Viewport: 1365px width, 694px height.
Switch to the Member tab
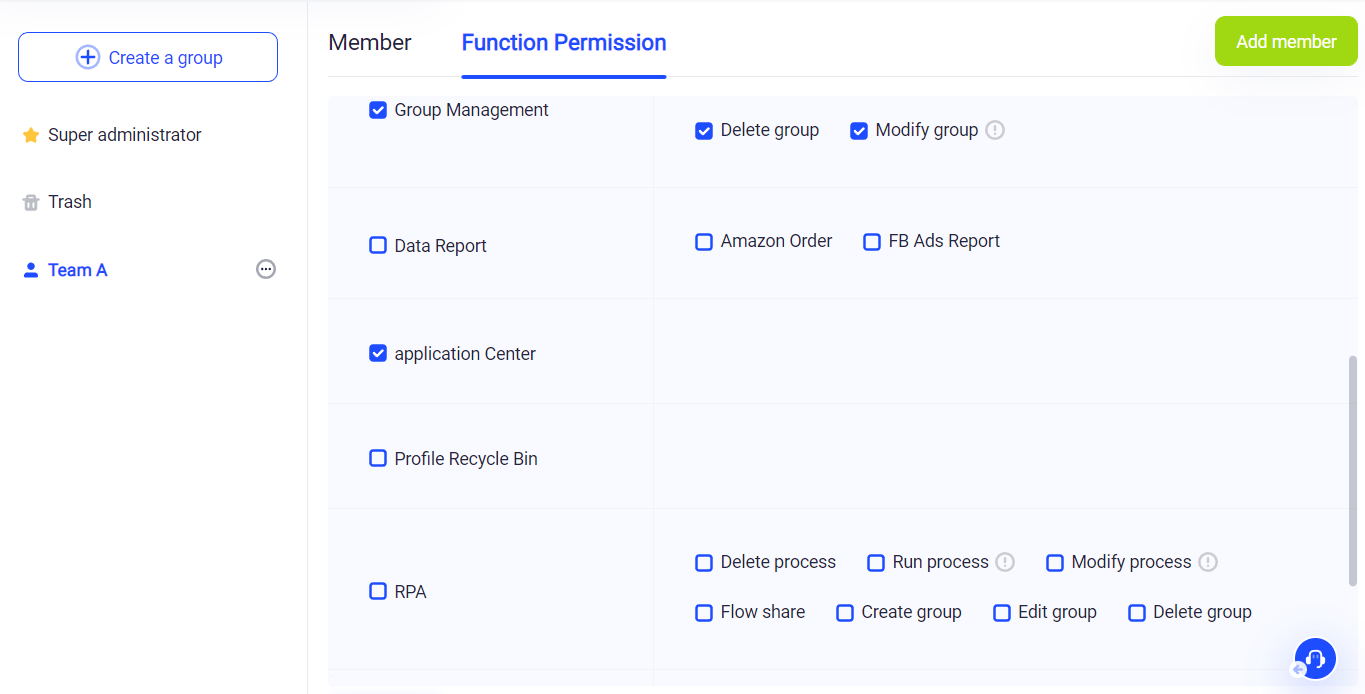click(x=370, y=43)
